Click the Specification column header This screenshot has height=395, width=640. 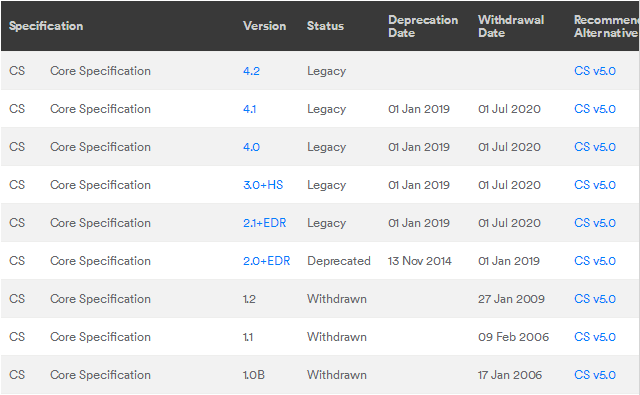pos(46,26)
